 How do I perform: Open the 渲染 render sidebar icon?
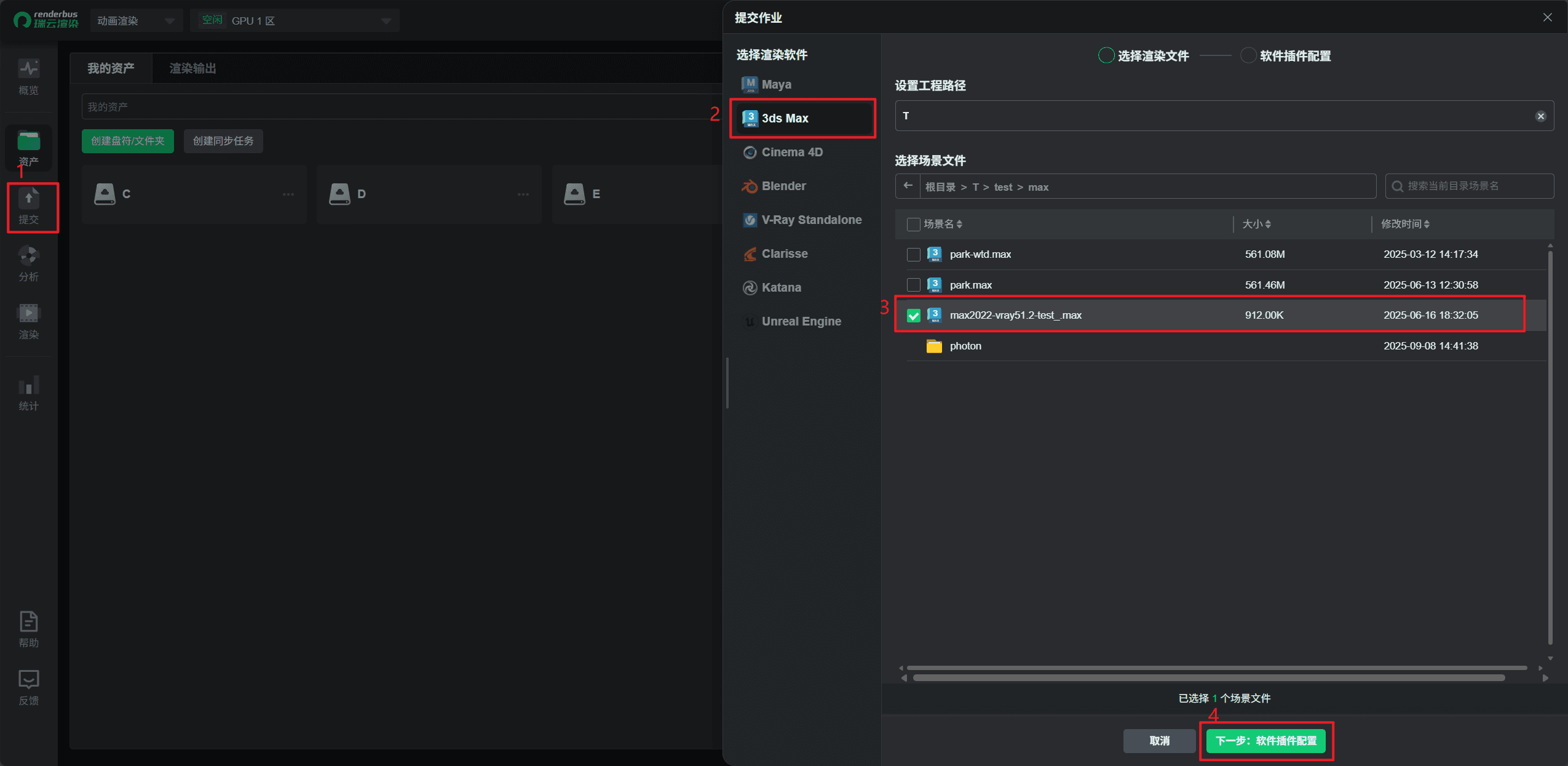pyautogui.click(x=28, y=322)
